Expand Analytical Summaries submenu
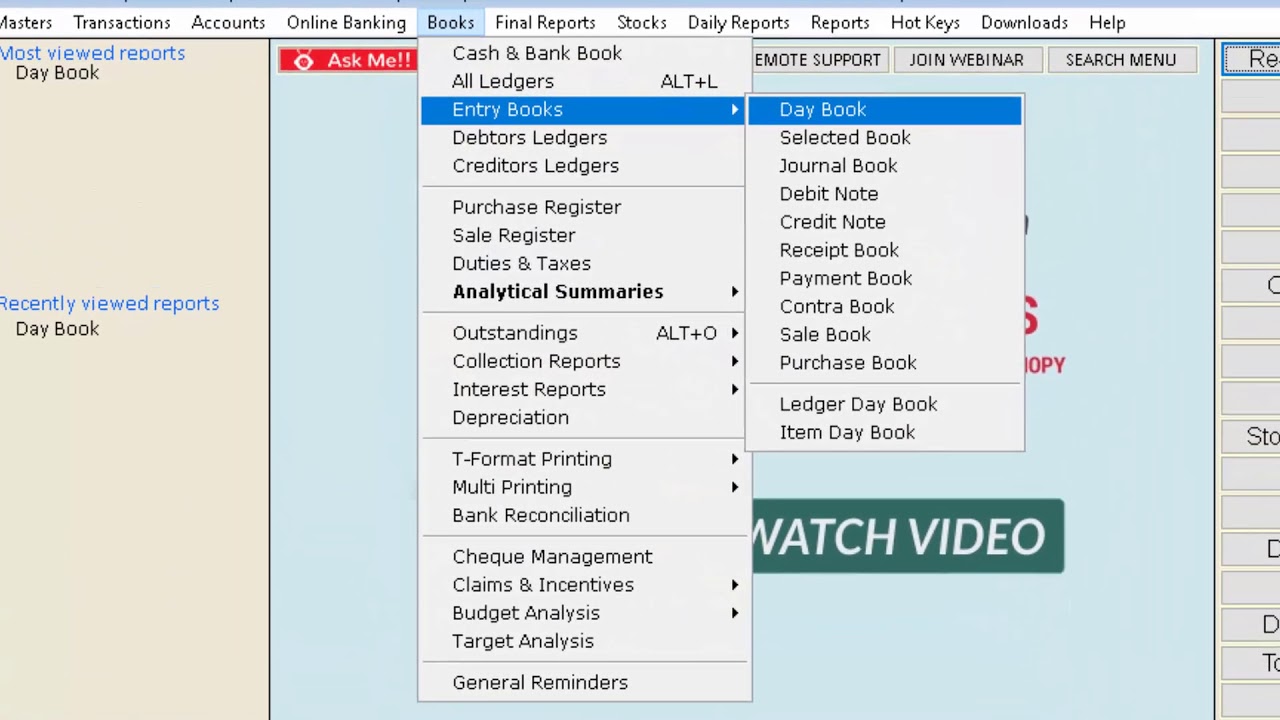 [x=585, y=292]
